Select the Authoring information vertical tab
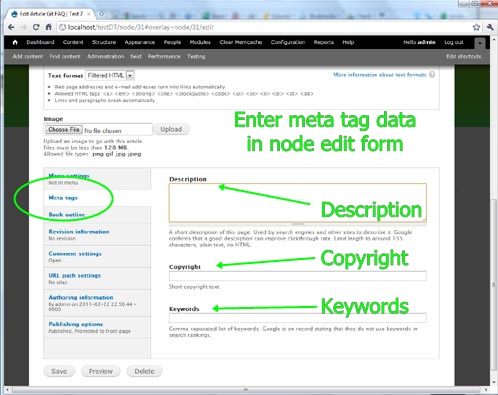 click(97, 303)
